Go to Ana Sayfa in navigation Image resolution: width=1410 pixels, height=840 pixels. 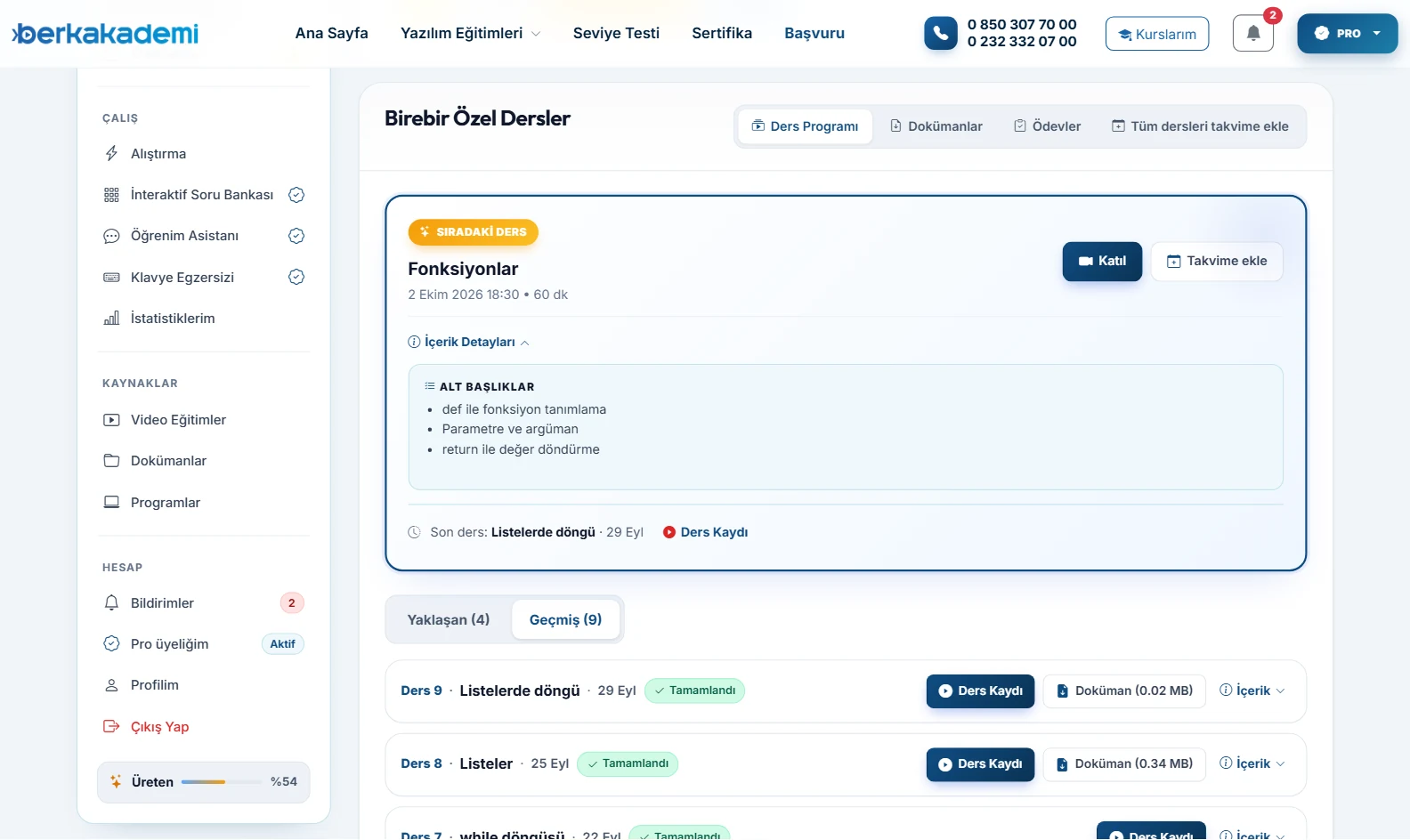coord(332,33)
